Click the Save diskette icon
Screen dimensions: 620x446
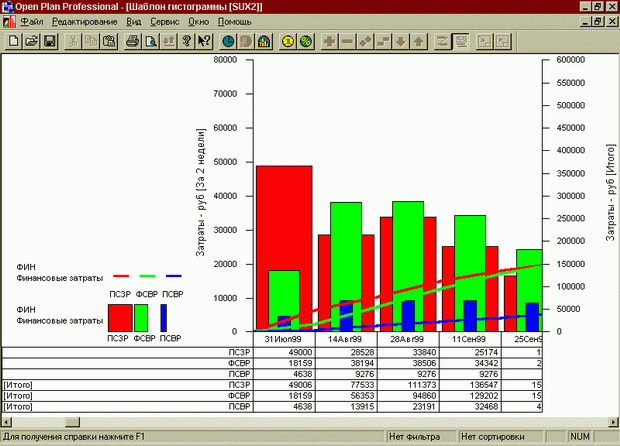coord(49,42)
